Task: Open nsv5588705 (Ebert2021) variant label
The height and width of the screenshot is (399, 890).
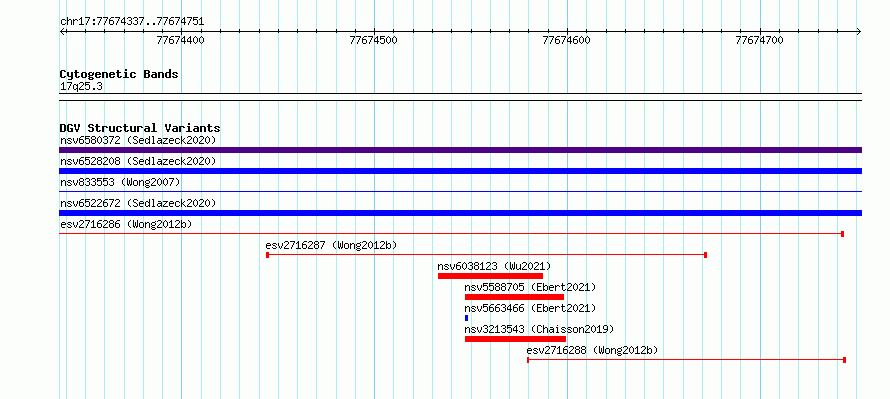Action: 531,287
